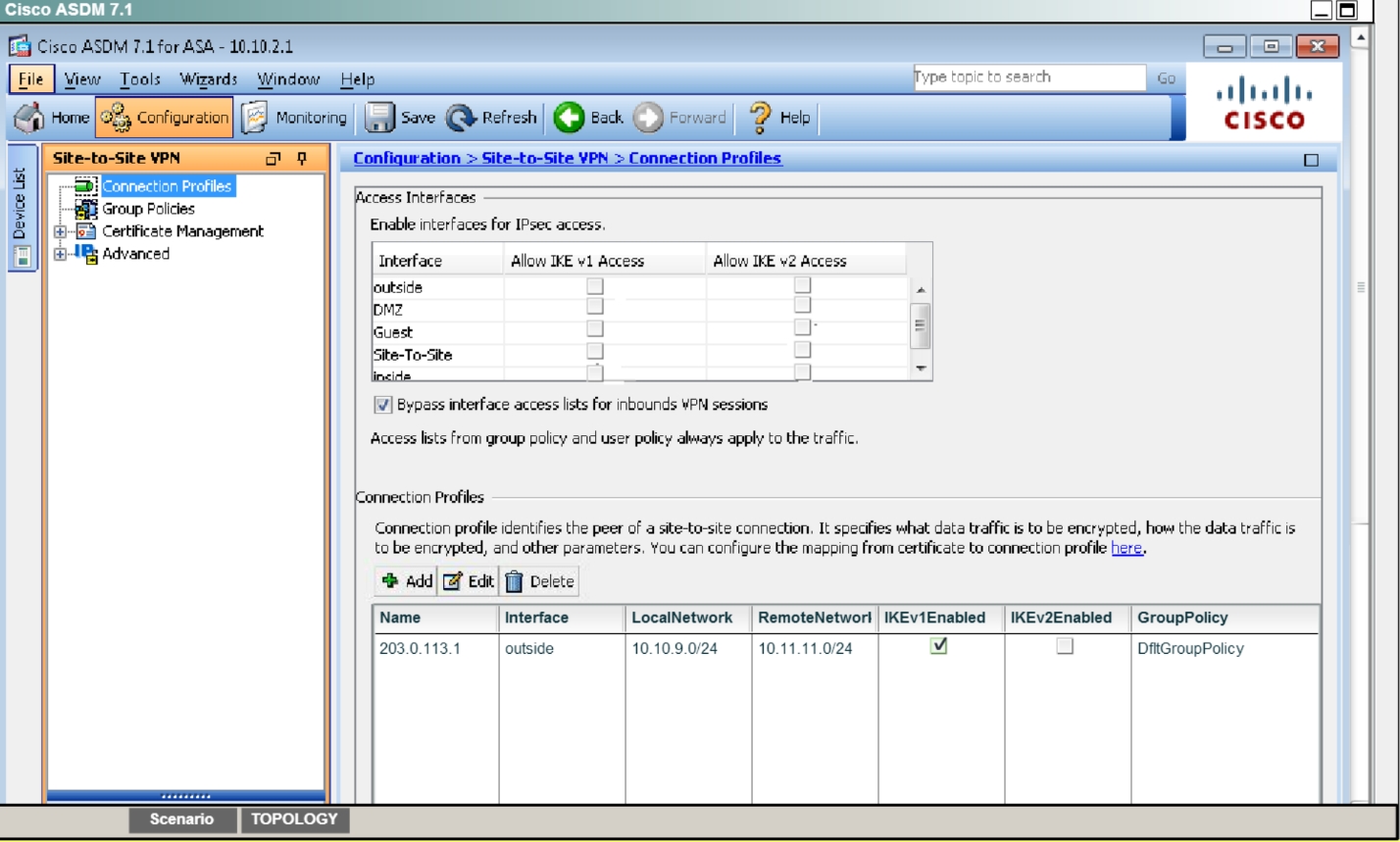Open the Monitoring view icon
Screen dimensions: 1400x842
254,118
